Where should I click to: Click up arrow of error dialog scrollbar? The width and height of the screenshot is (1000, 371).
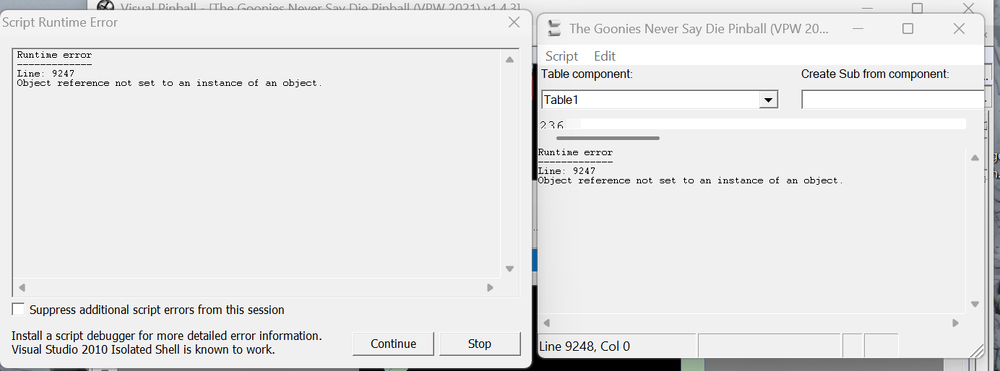tap(510, 60)
